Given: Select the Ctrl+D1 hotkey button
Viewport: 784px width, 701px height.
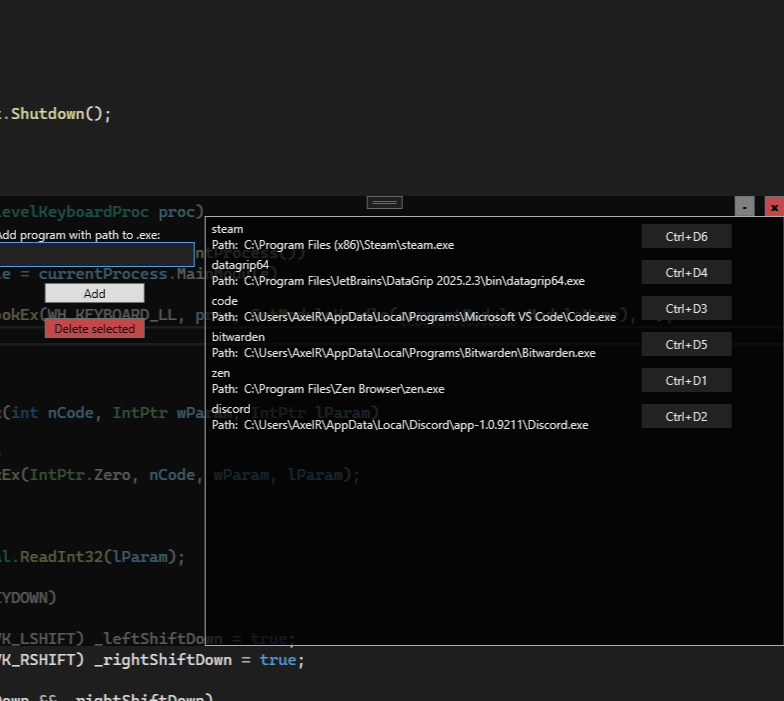Looking at the screenshot, I should (686, 380).
